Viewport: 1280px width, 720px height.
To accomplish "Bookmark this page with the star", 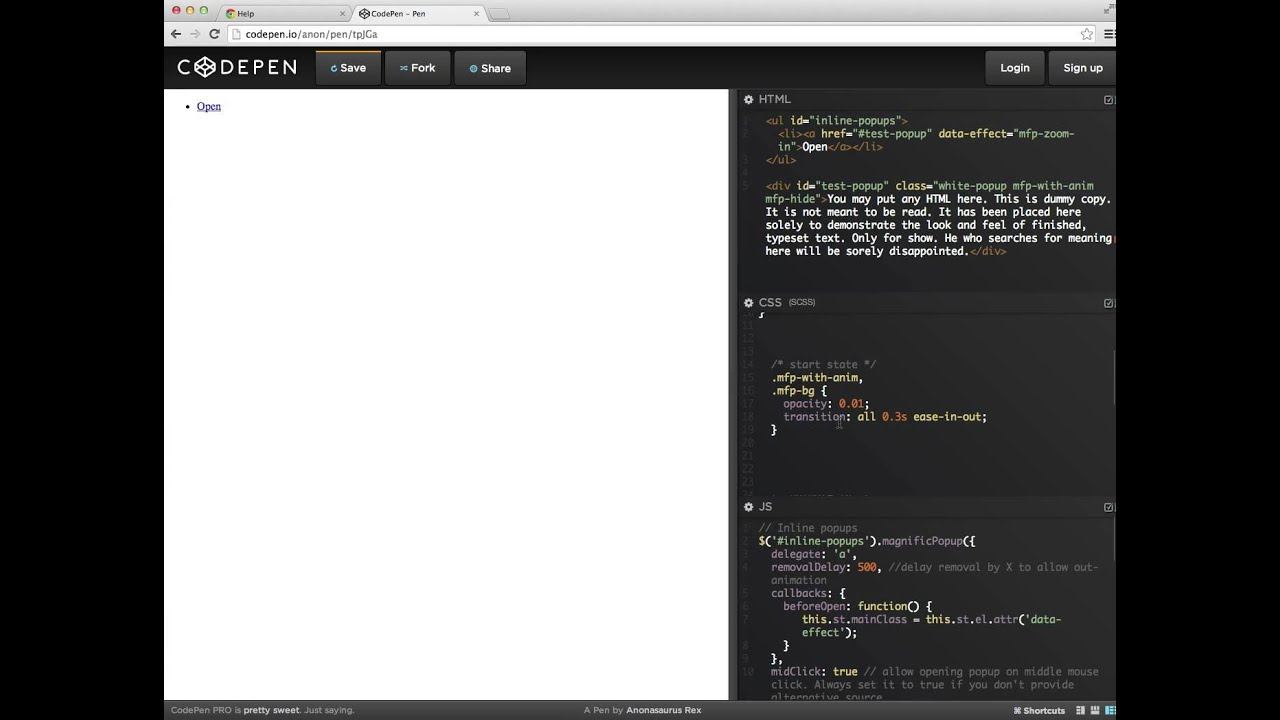I will coord(1086,34).
